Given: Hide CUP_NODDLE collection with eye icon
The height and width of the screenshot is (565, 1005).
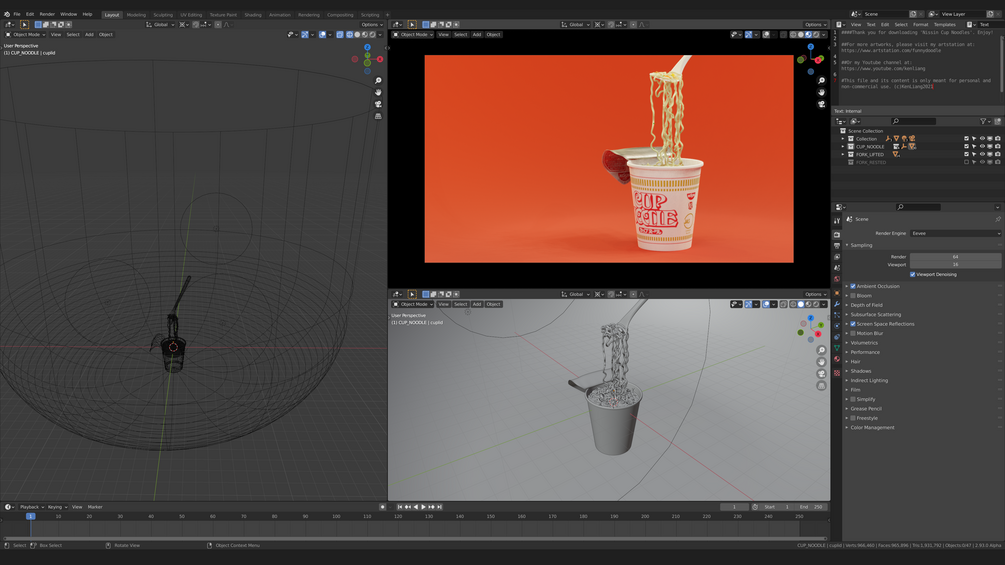Looking at the screenshot, I should 982,147.
